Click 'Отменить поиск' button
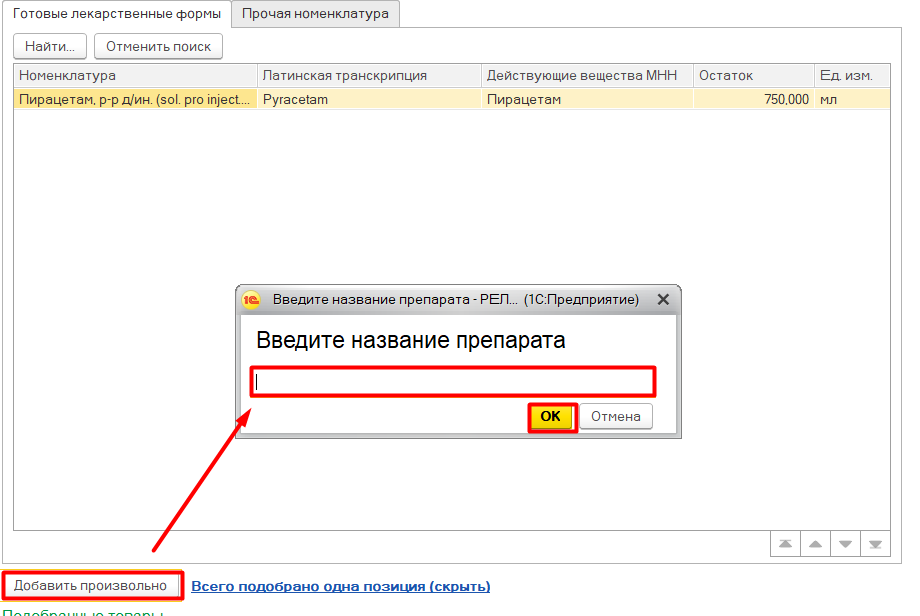This screenshot has height=616, width=920. click(x=158, y=46)
